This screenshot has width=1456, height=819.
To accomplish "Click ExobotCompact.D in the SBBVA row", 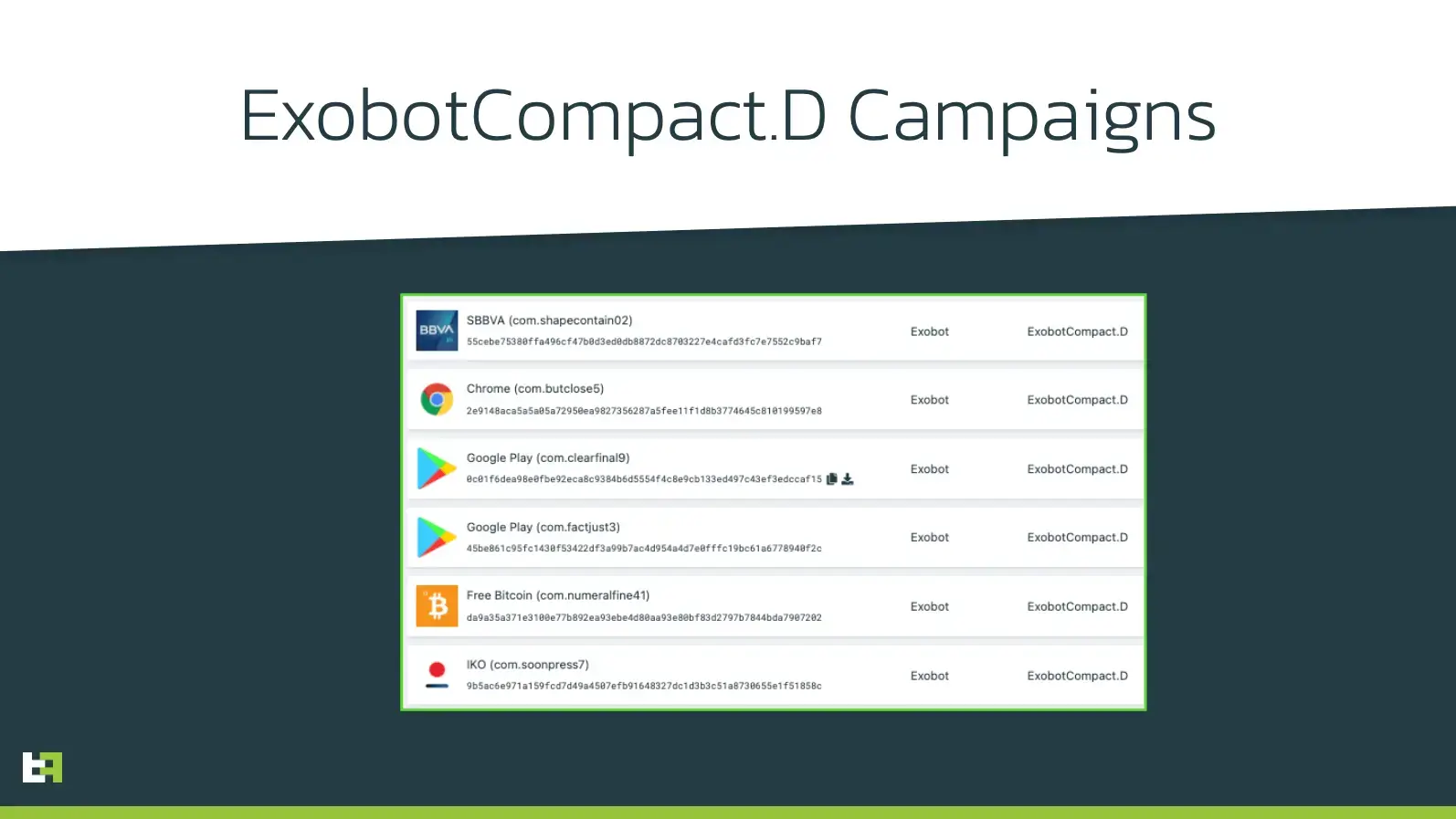I will tap(1077, 331).
